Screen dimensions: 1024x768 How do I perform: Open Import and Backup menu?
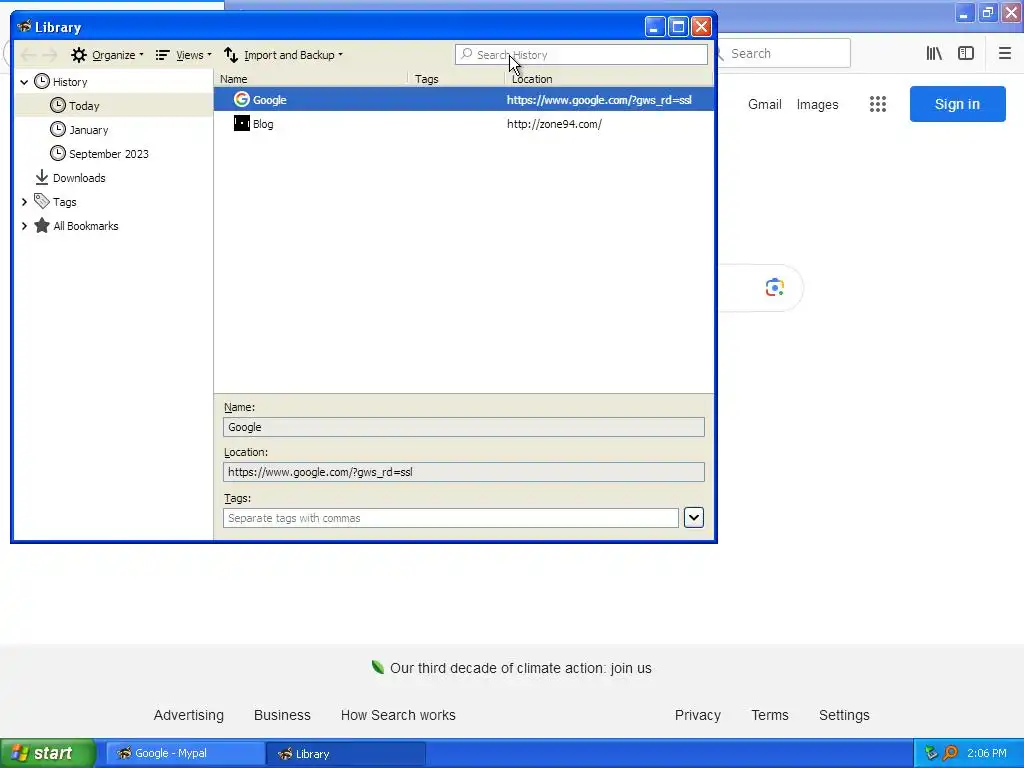pyautogui.click(x=283, y=55)
